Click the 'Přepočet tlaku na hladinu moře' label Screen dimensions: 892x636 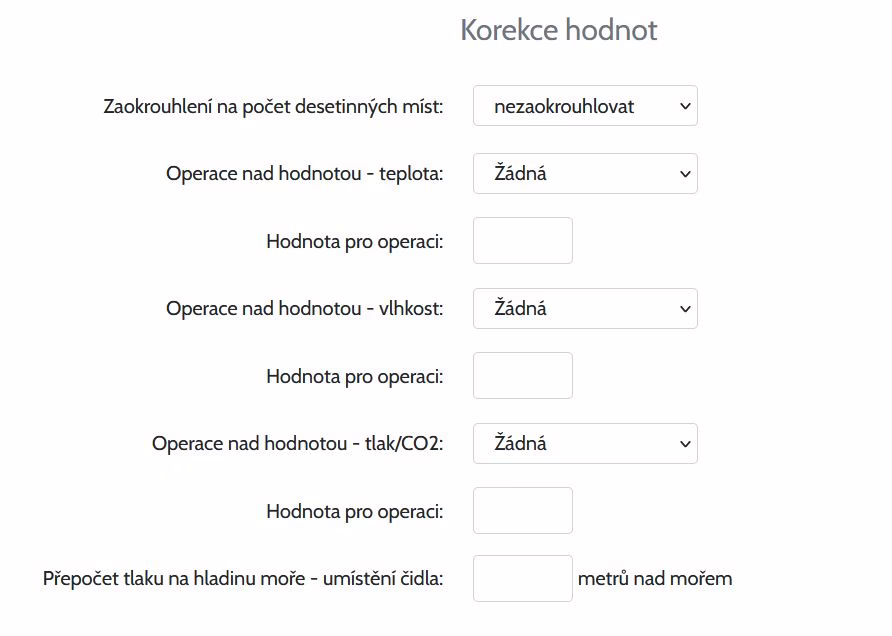coord(243,578)
